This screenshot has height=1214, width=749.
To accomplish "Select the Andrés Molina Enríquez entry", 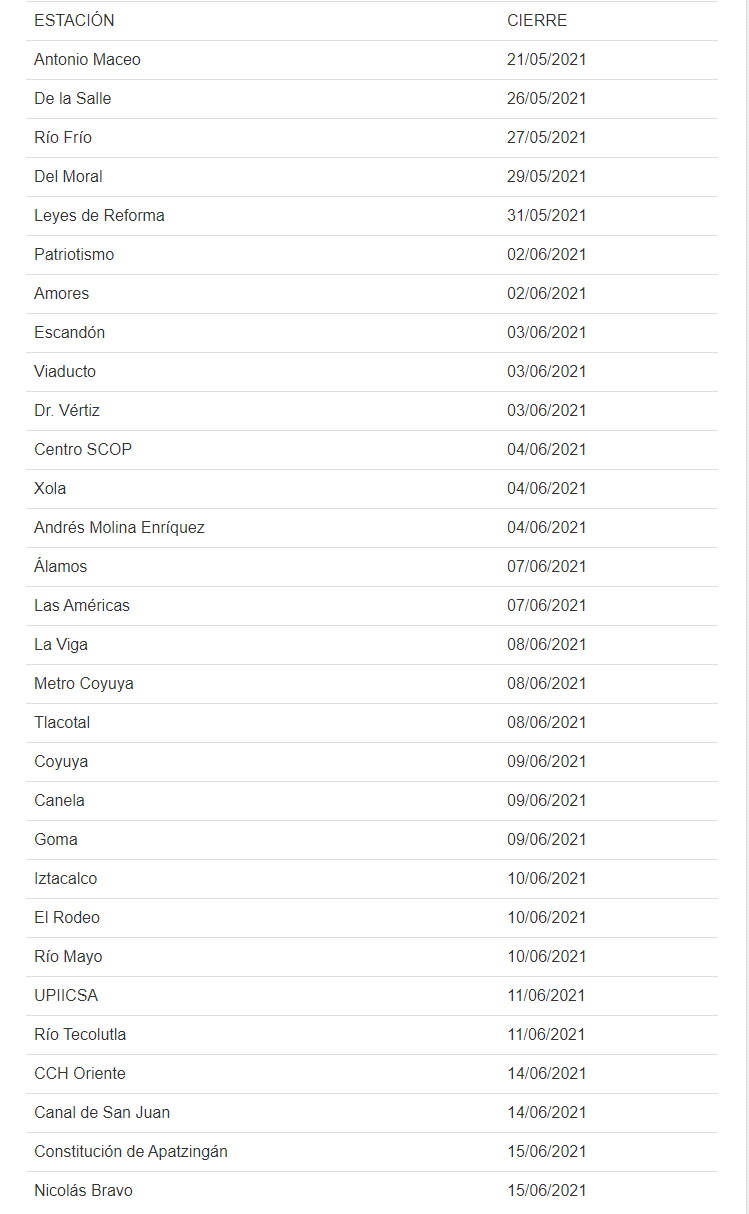I will coord(119,527).
